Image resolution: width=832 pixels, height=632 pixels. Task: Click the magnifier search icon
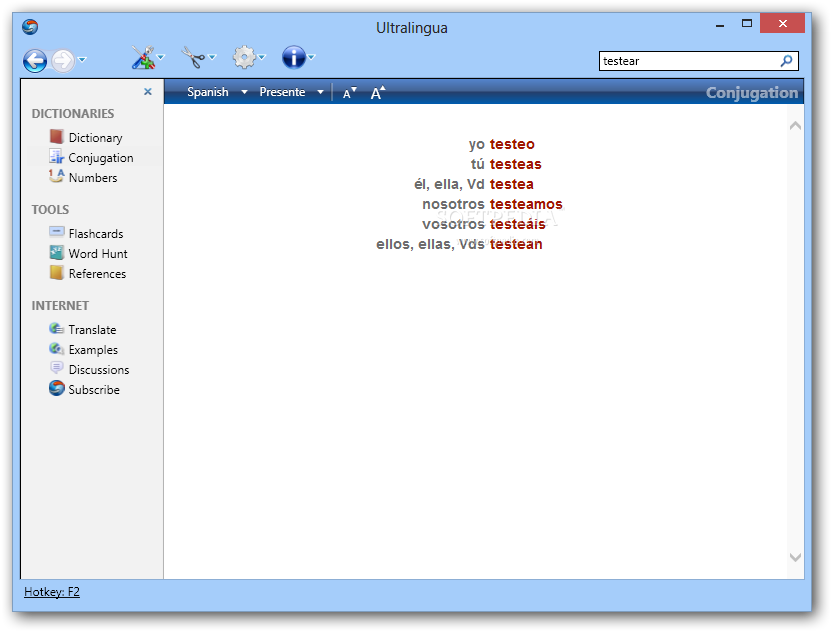point(787,61)
